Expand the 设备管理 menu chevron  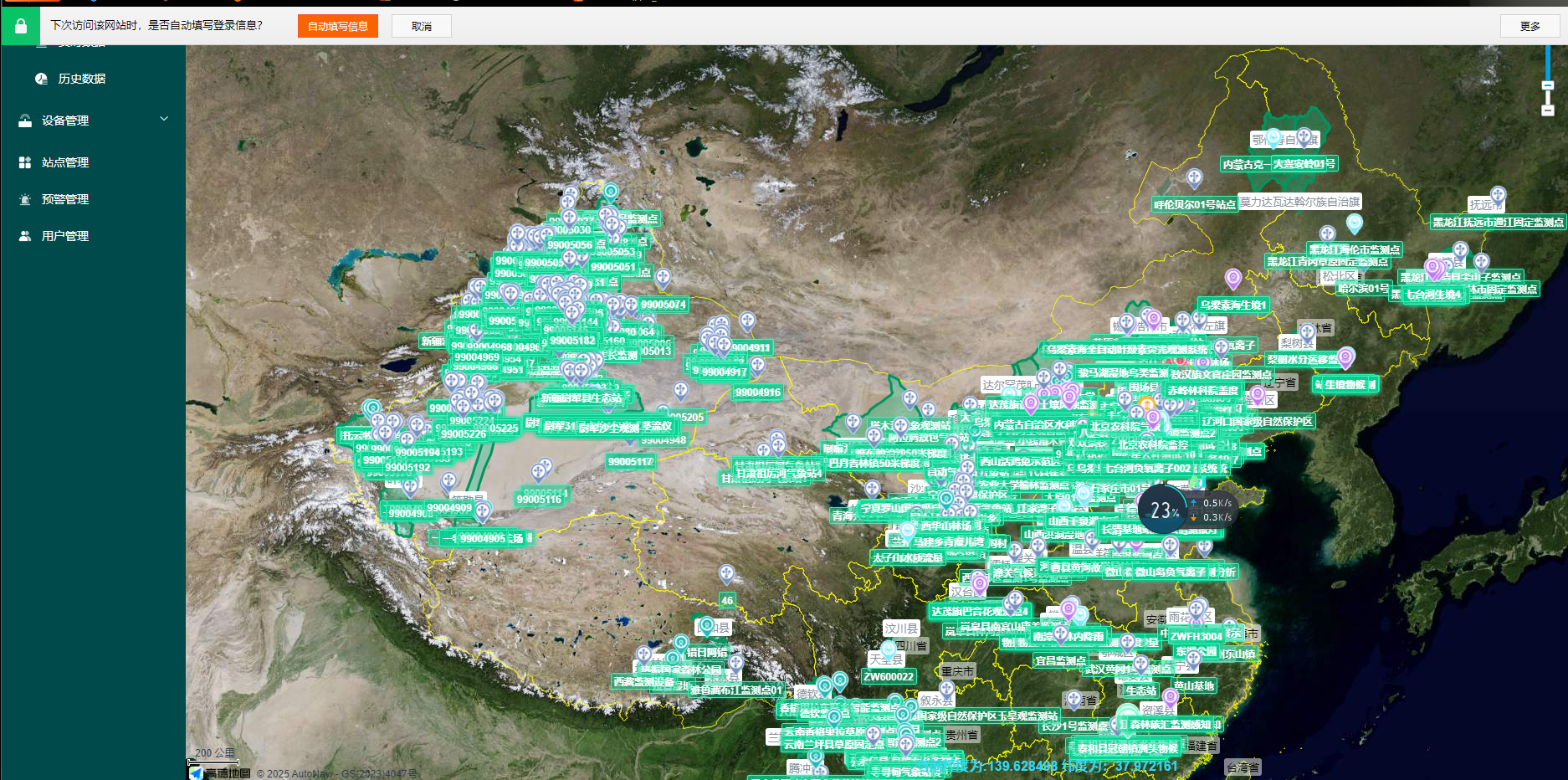point(164,119)
